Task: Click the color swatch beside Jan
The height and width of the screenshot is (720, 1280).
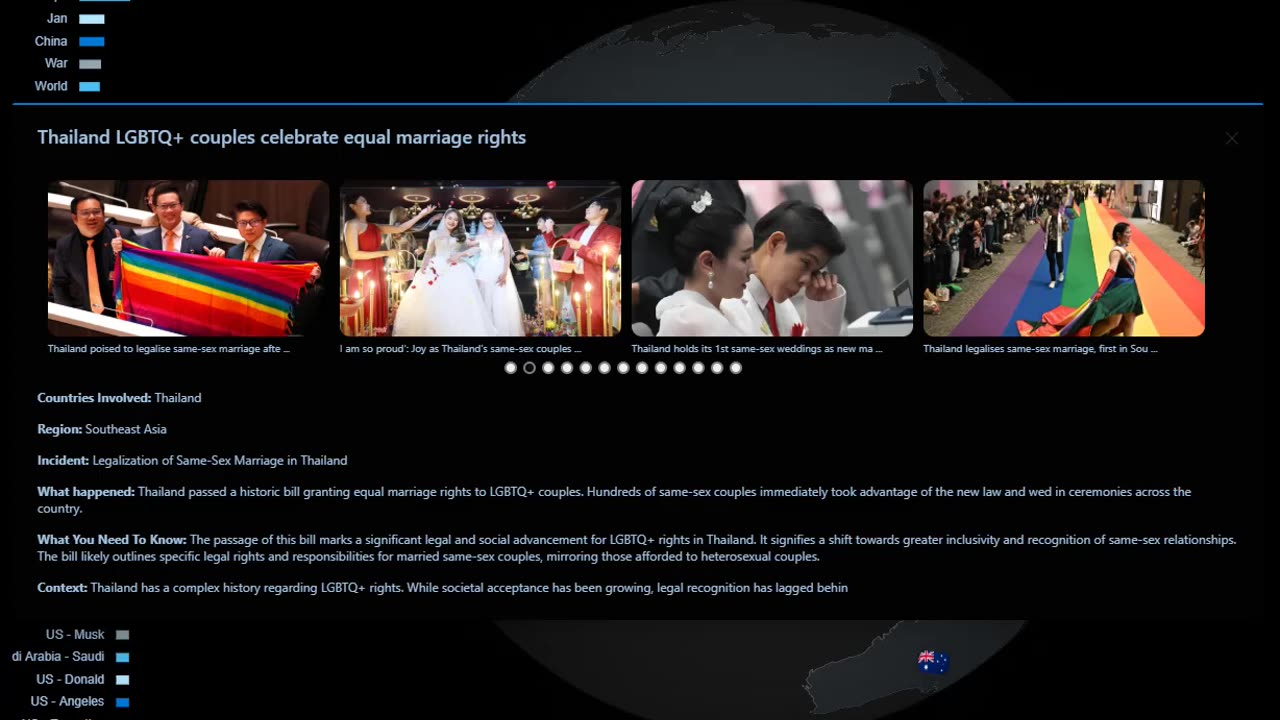Action: (x=92, y=19)
